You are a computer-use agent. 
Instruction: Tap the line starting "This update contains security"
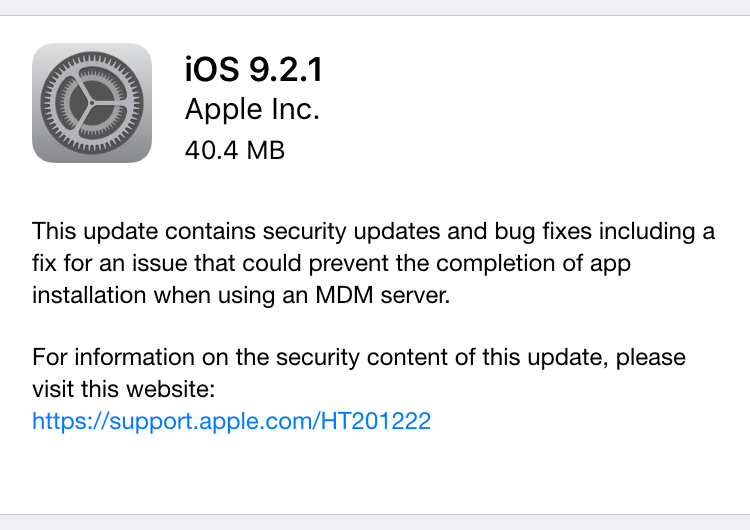373,232
